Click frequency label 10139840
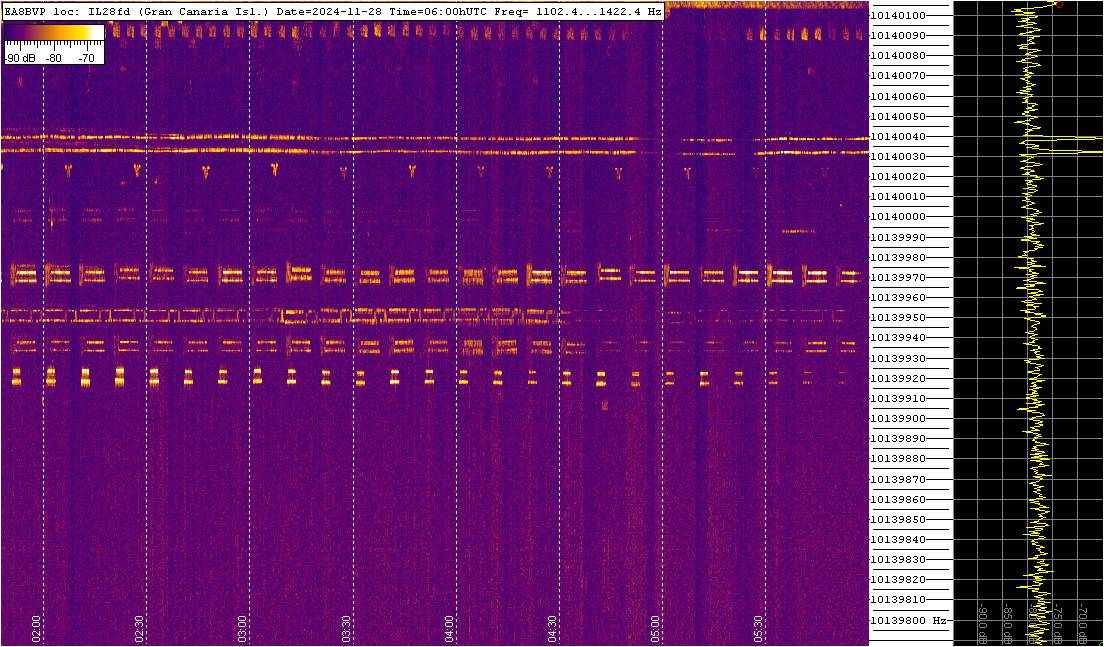Screen dimensions: 1104x647 [x=898, y=539]
